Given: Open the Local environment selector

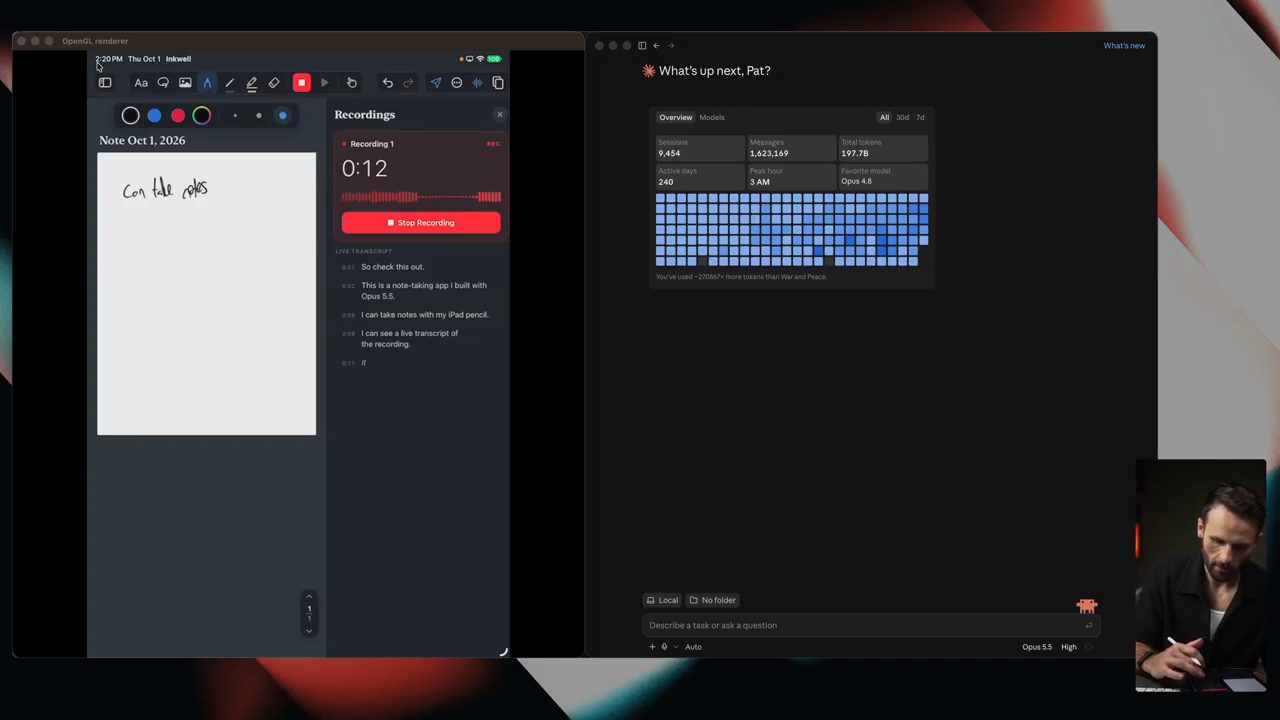Looking at the screenshot, I should [x=662, y=600].
